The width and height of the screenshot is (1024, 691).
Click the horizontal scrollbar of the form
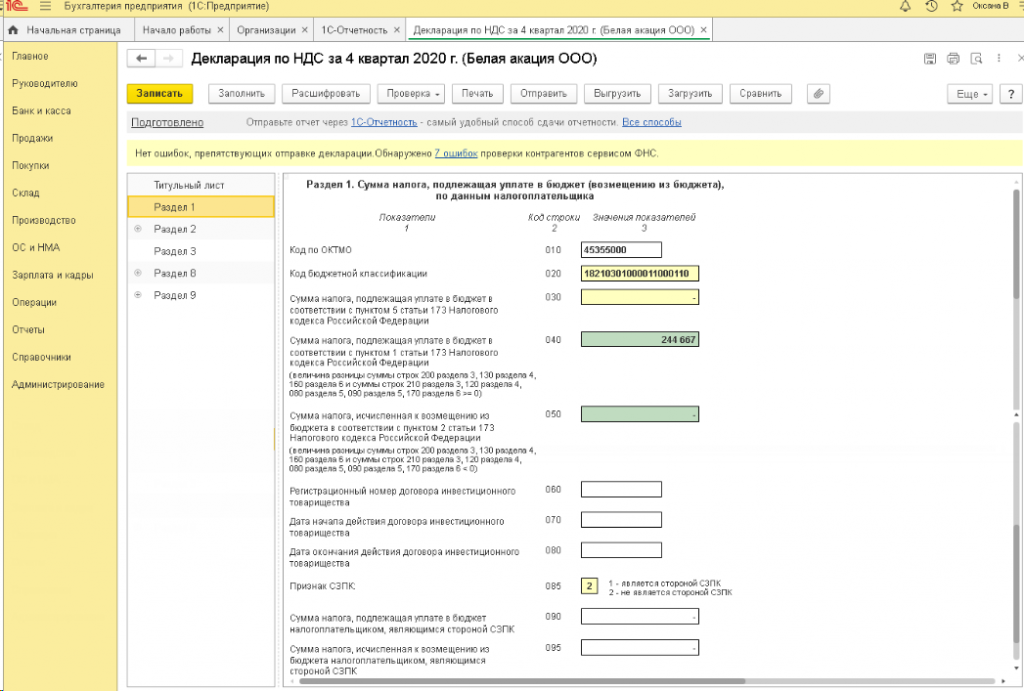click(x=520, y=681)
